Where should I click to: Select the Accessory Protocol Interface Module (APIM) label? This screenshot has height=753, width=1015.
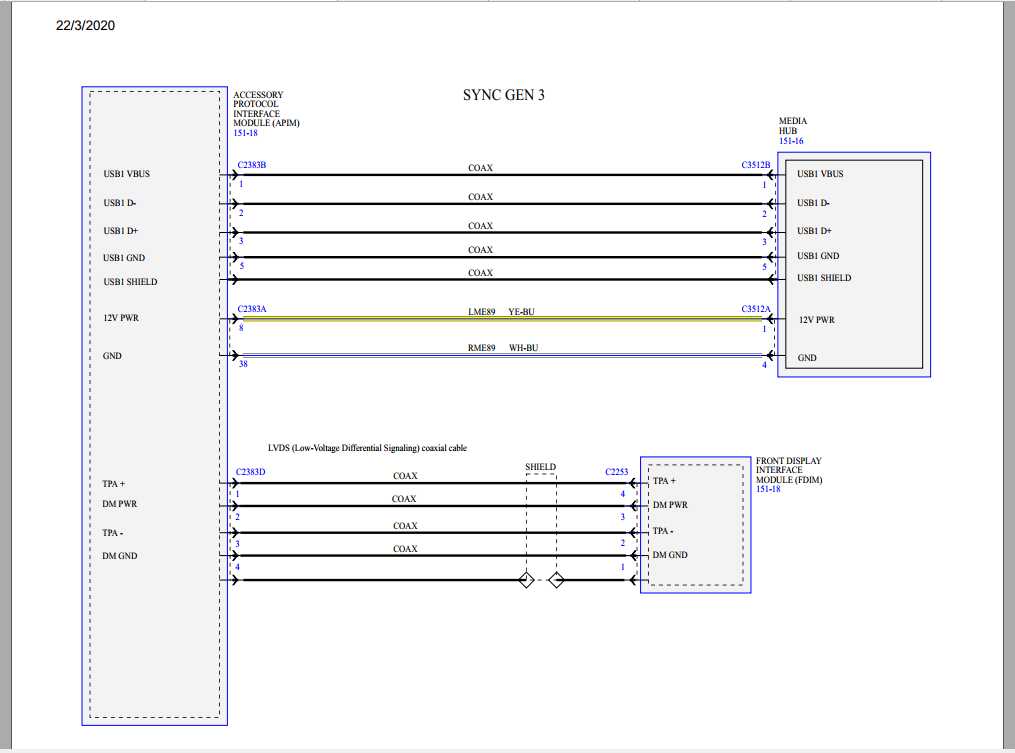(x=267, y=109)
